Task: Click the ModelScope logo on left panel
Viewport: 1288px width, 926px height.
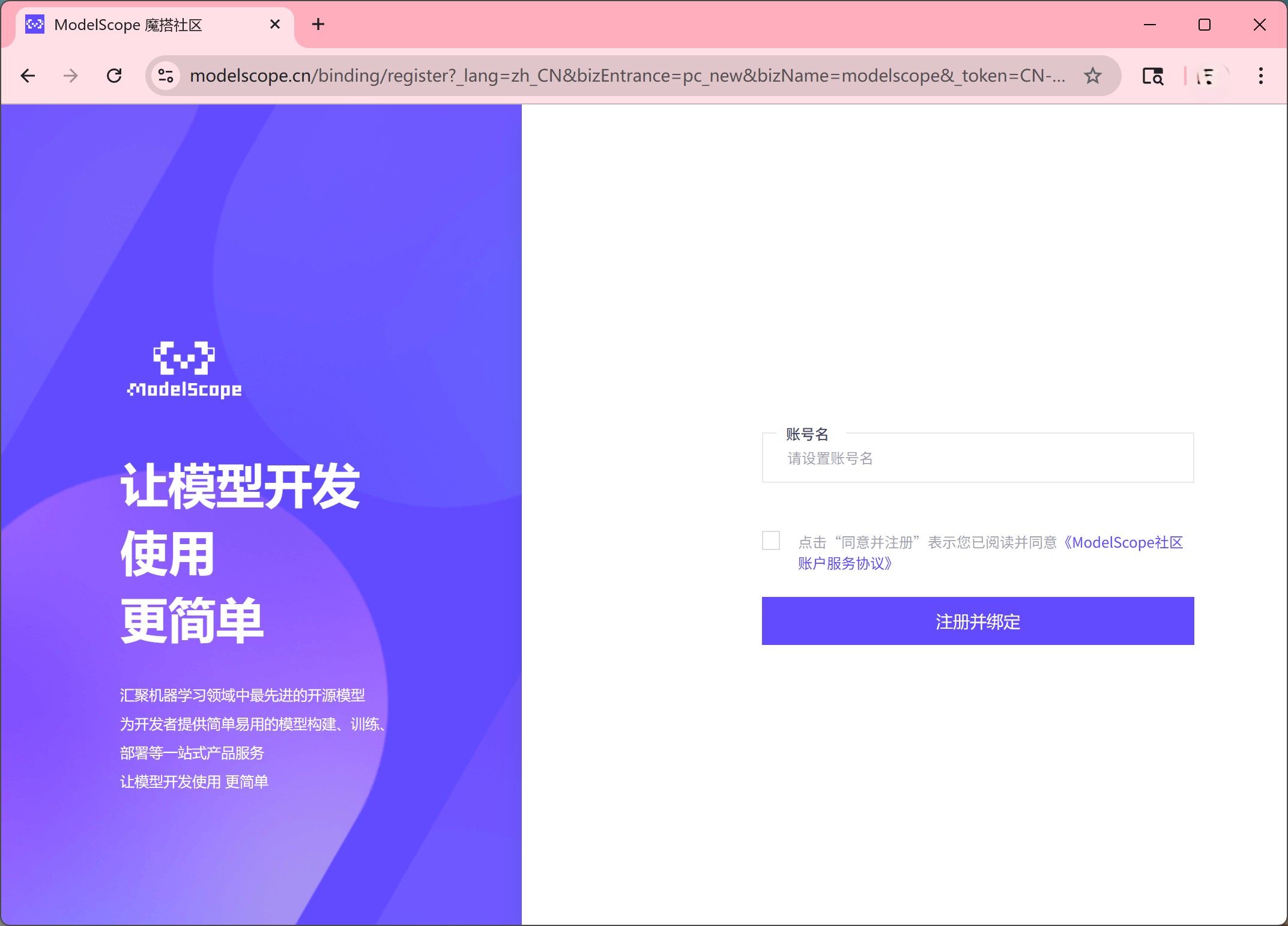Action: click(x=184, y=369)
